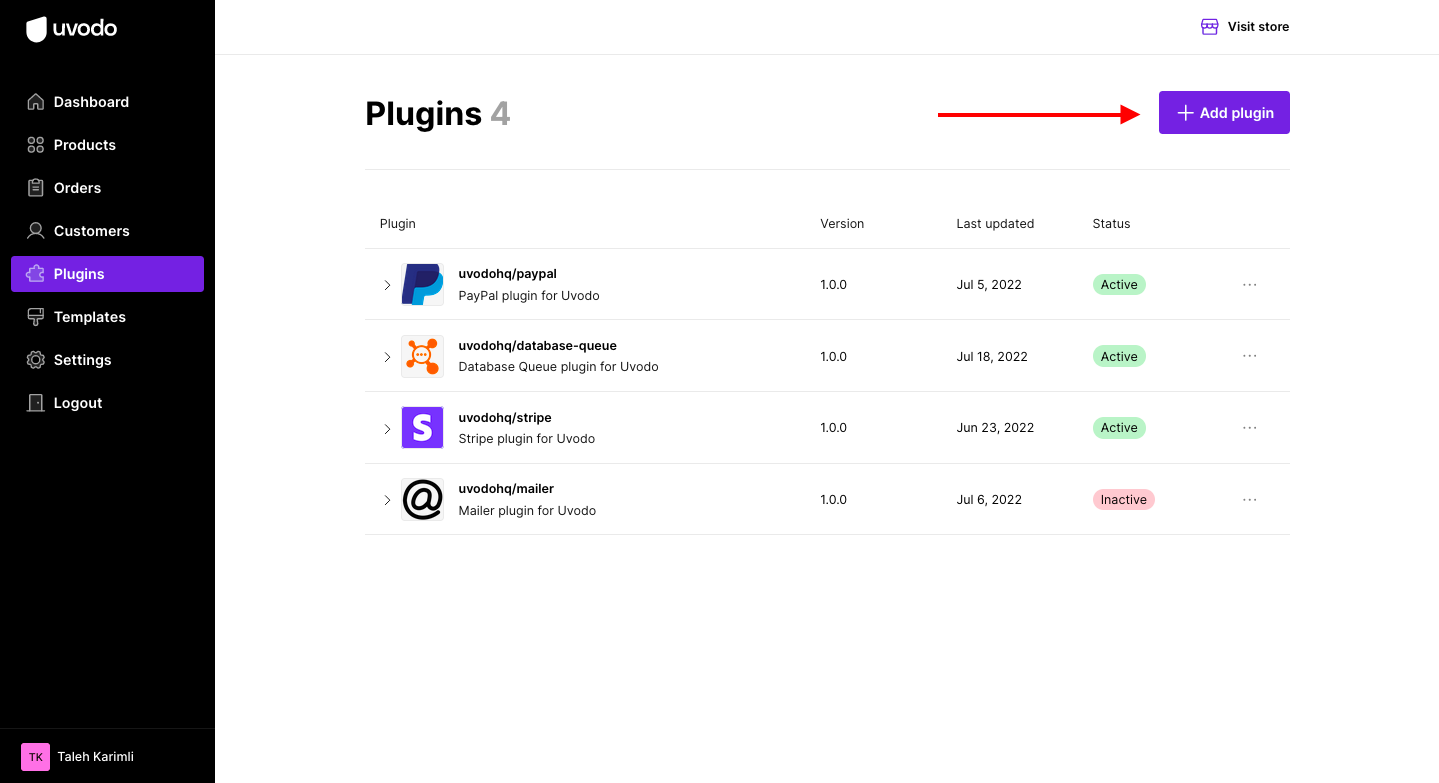1439x783 pixels.
Task: Select the Plugins menu item
Action: [x=107, y=274]
